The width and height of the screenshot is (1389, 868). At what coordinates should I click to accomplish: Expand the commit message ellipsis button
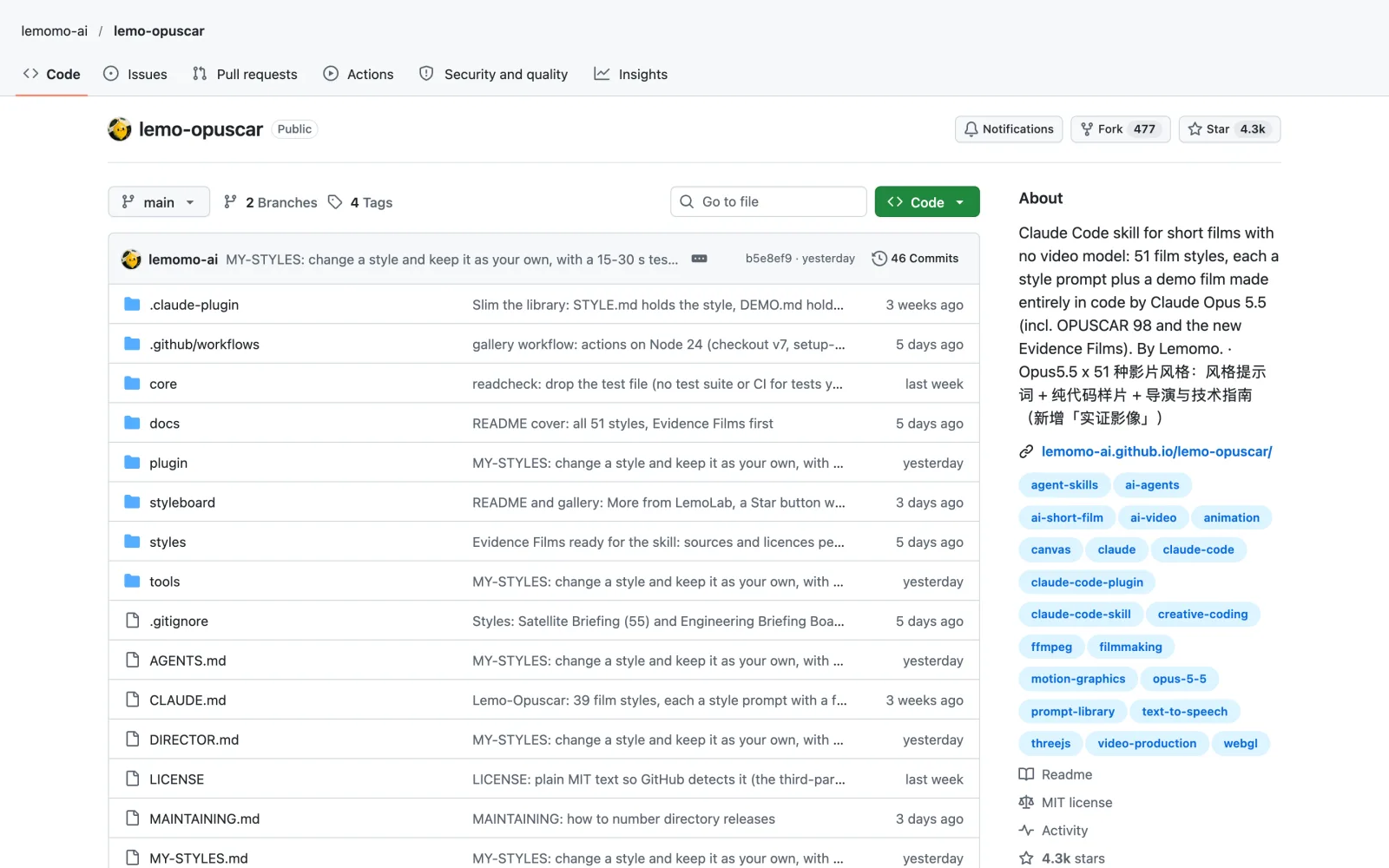tap(699, 259)
